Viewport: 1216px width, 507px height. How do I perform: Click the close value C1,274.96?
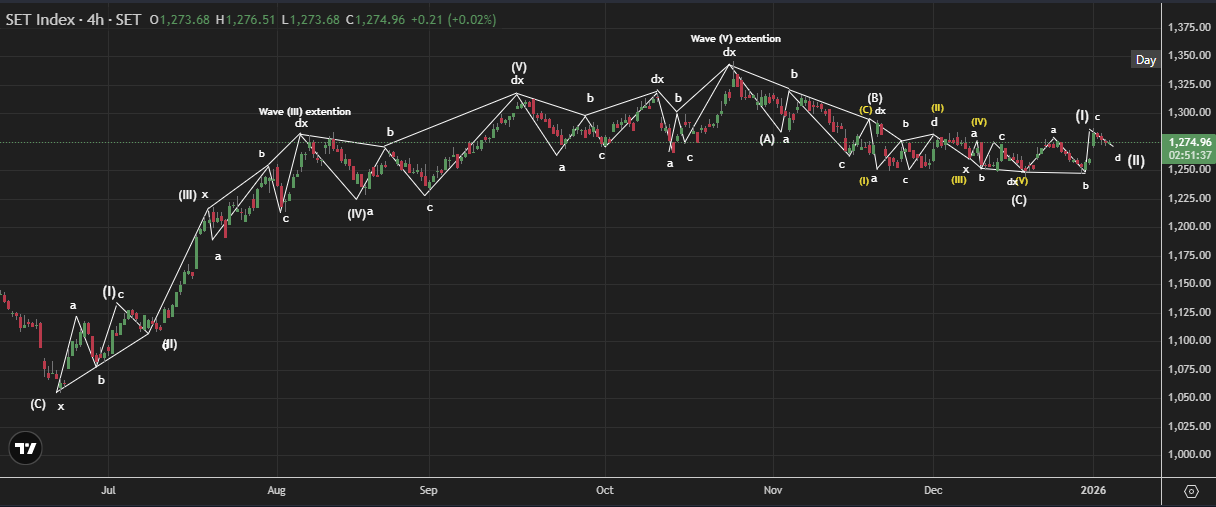click(376, 20)
